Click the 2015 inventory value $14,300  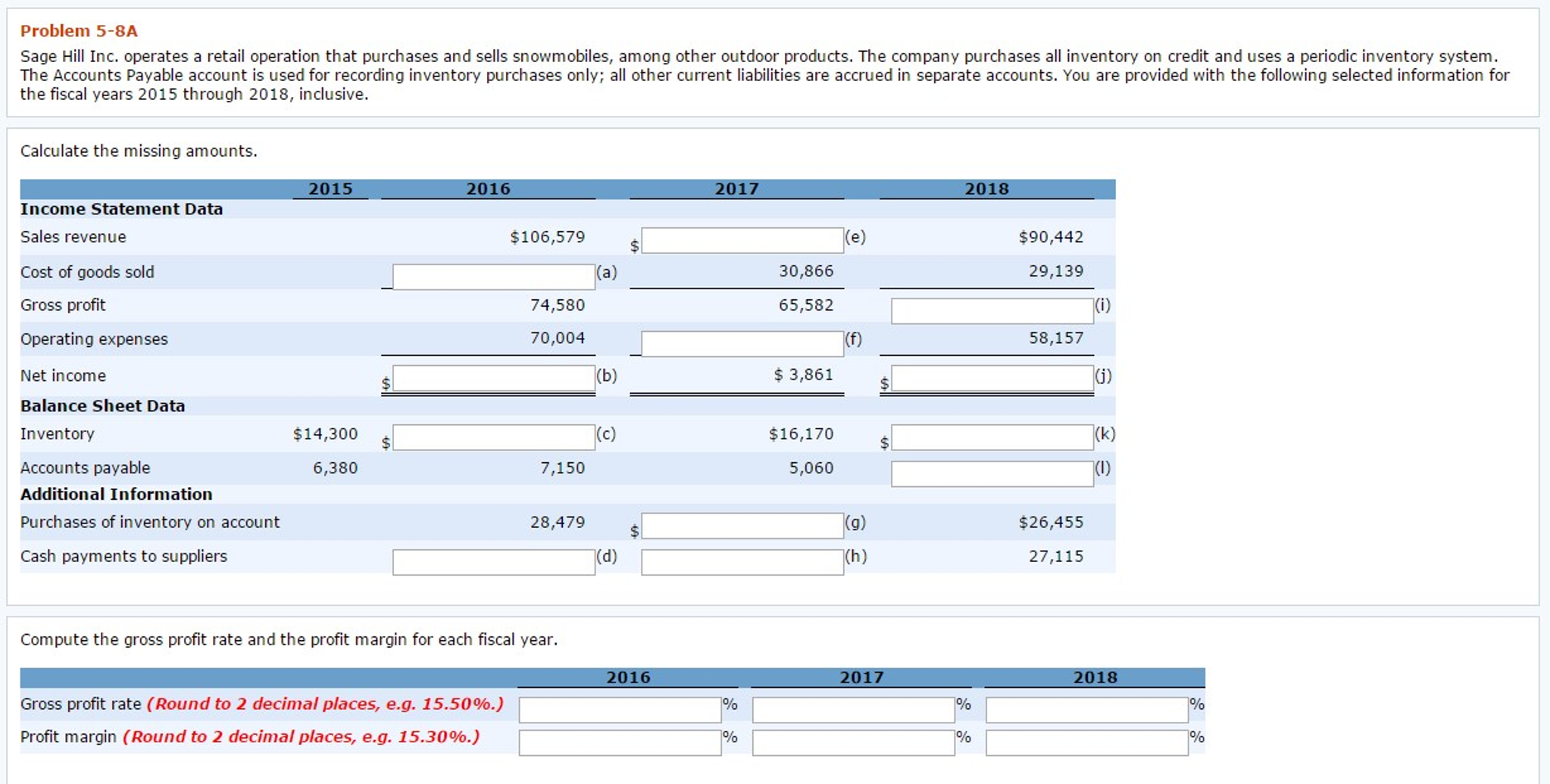[x=325, y=434]
